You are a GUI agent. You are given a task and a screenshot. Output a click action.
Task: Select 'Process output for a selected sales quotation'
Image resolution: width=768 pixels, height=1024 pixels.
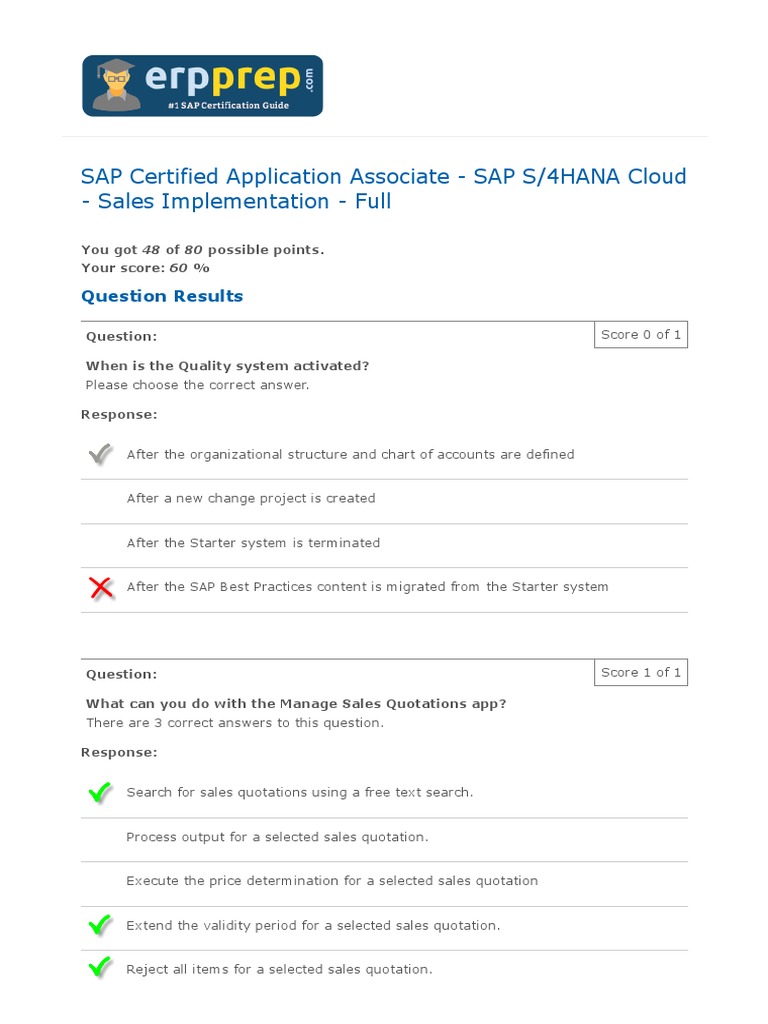[x=277, y=837]
